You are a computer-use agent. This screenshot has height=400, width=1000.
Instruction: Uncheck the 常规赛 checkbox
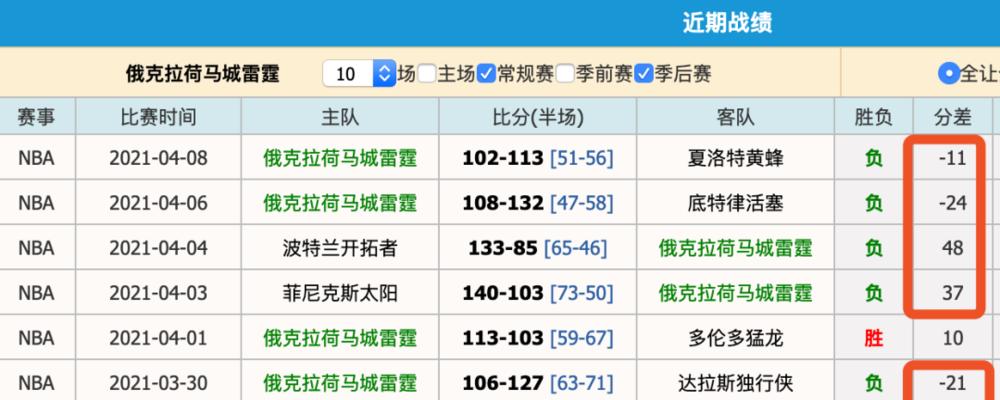pos(487,74)
